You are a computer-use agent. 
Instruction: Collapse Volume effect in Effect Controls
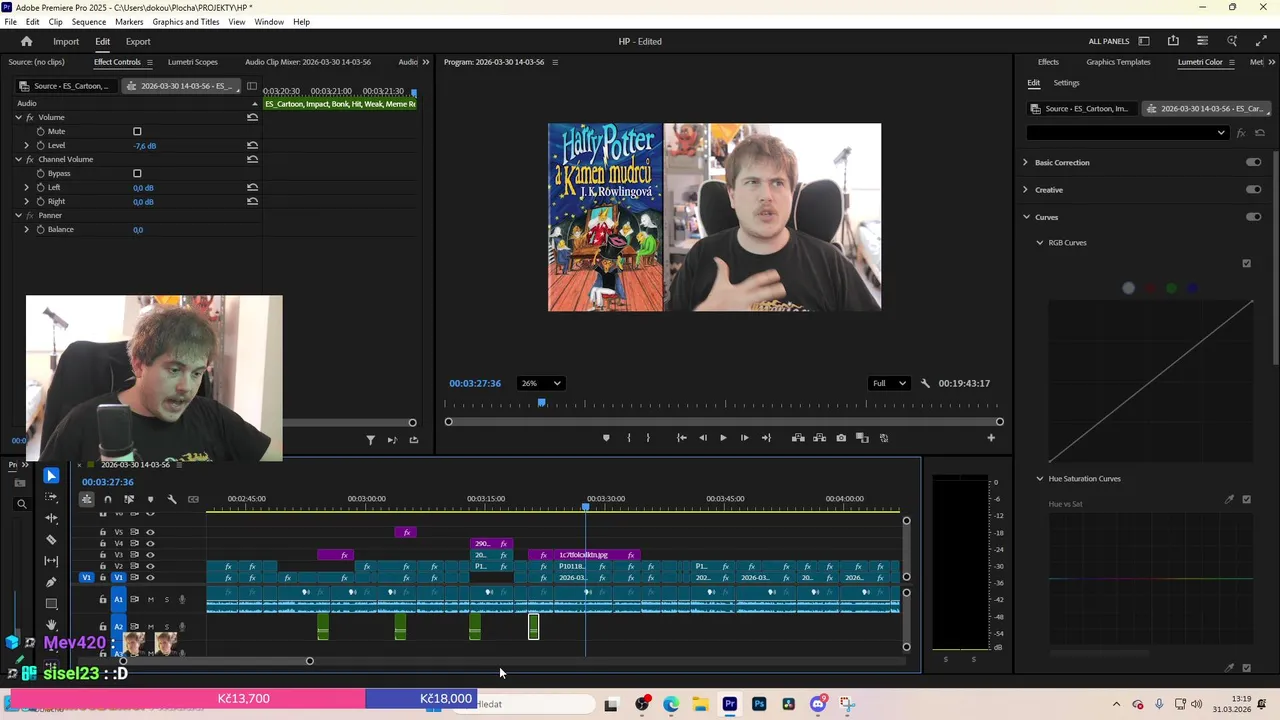coord(18,117)
